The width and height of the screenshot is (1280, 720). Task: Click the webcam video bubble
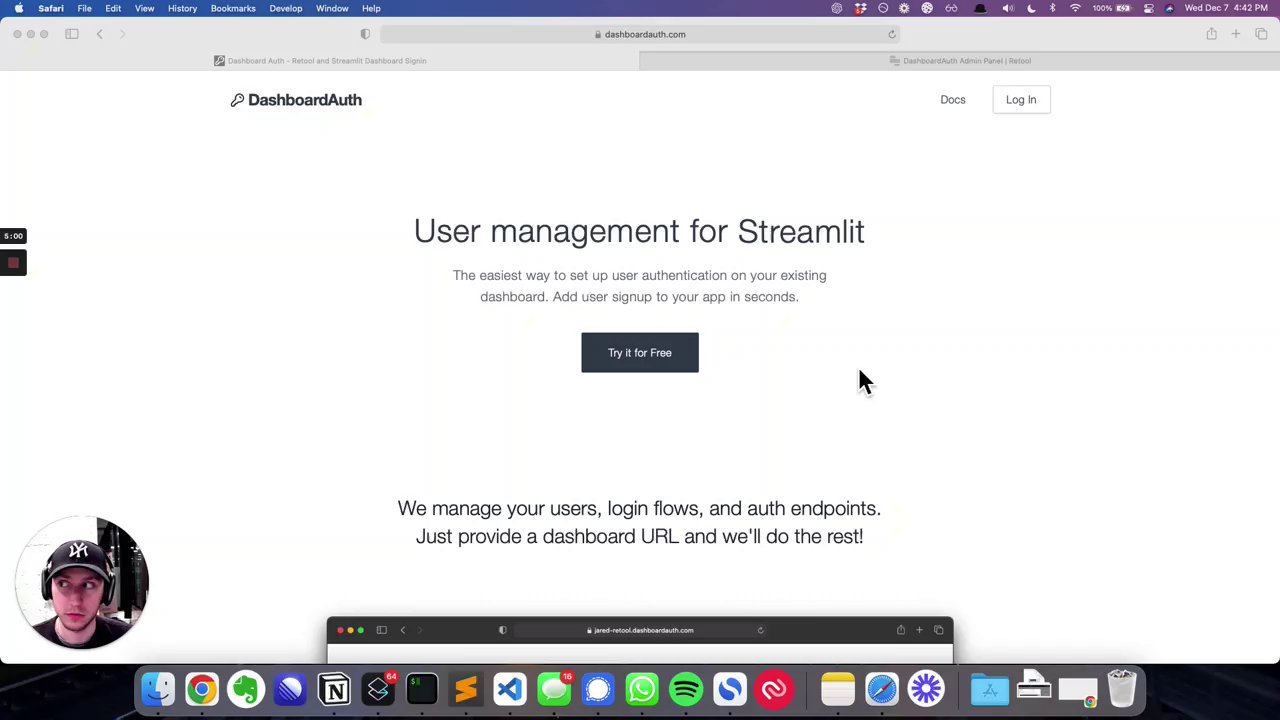[x=82, y=583]
